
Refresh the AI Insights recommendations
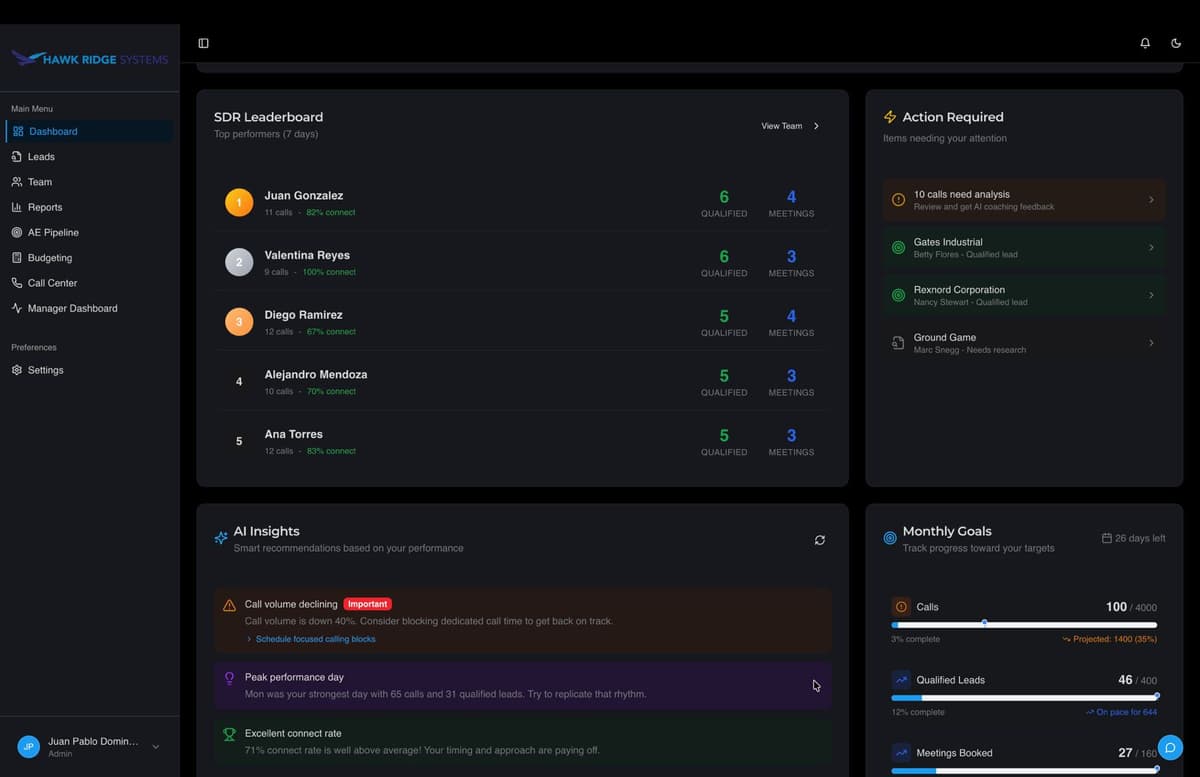[819, 539]
